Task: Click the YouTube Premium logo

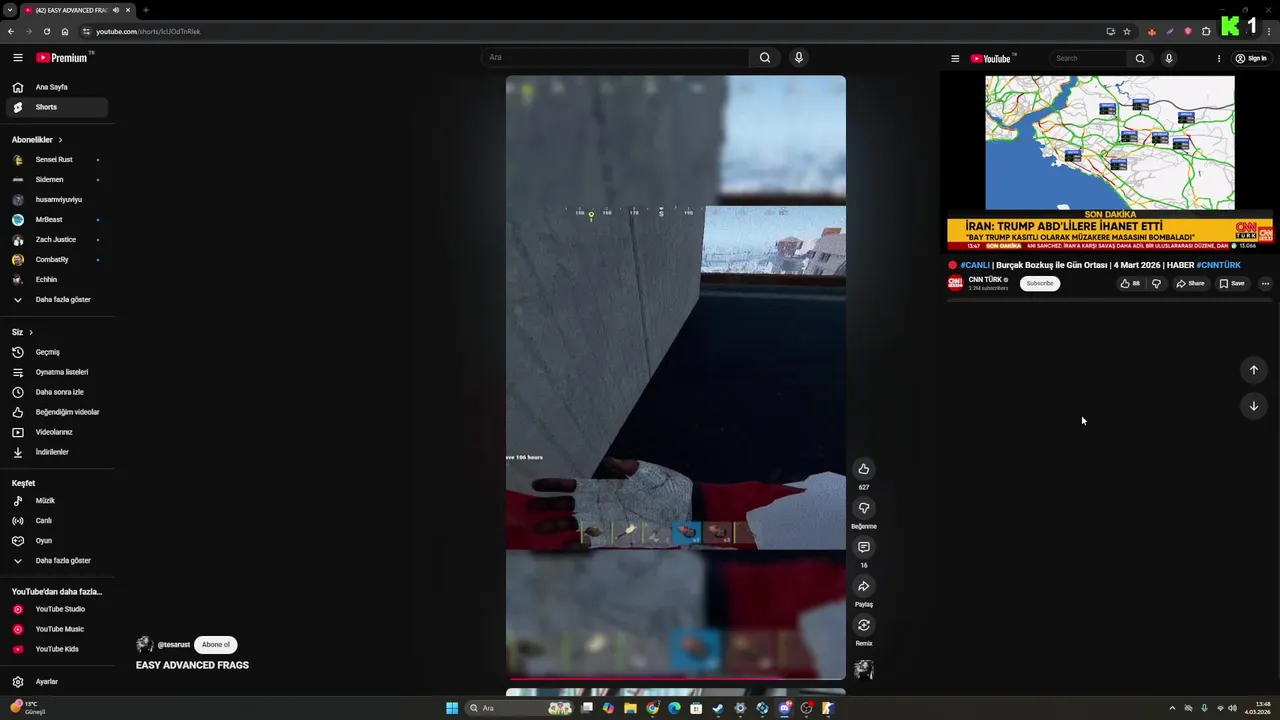Action: point(64,58)
